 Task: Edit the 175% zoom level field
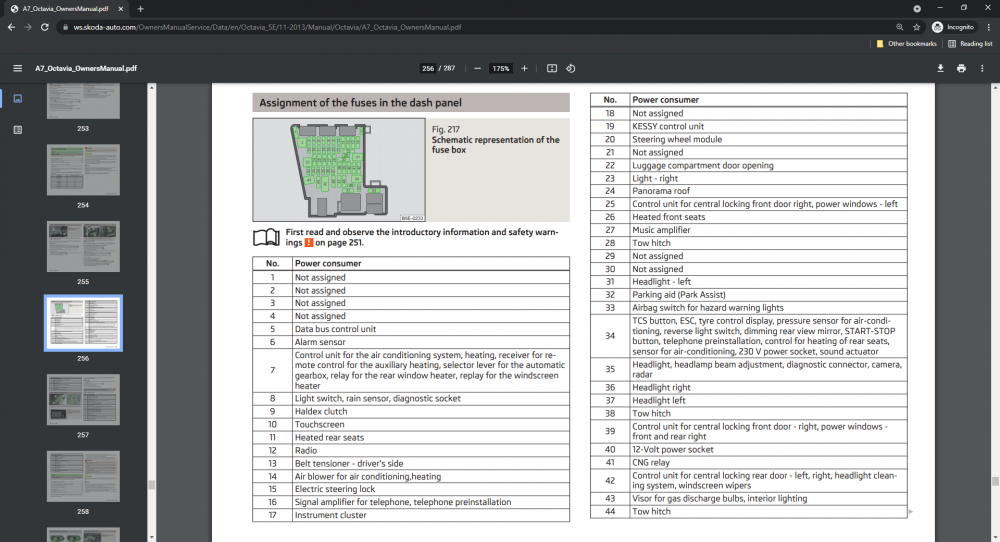(x=501, y=68)
